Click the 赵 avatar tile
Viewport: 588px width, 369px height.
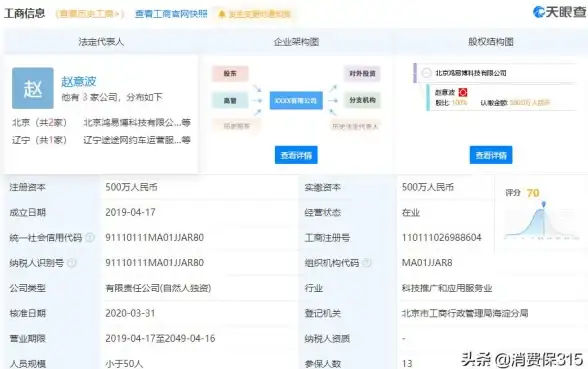[33, 88]
